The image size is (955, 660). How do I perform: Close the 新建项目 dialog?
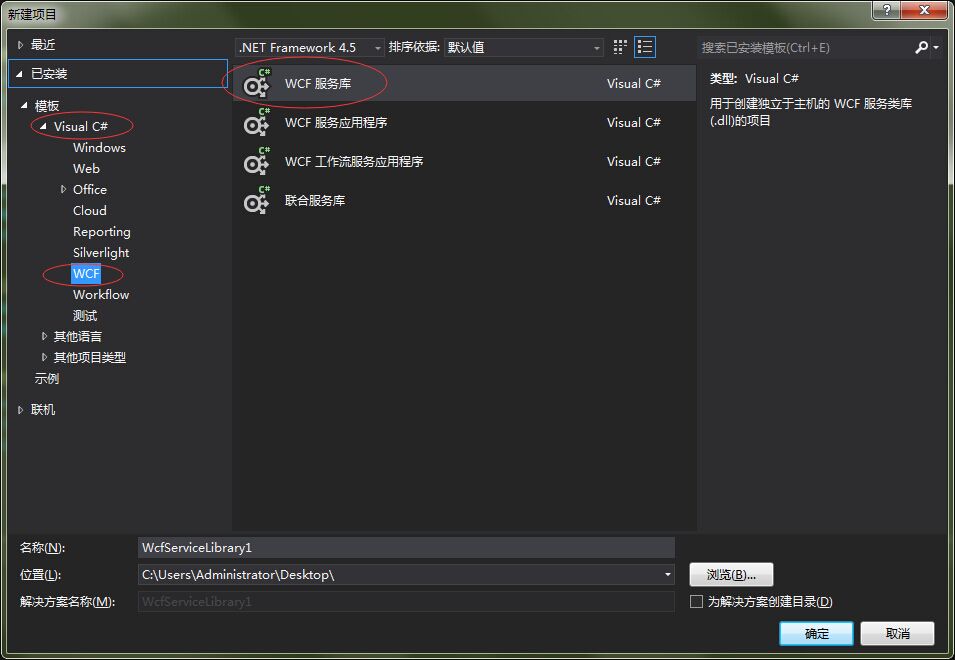923,10
